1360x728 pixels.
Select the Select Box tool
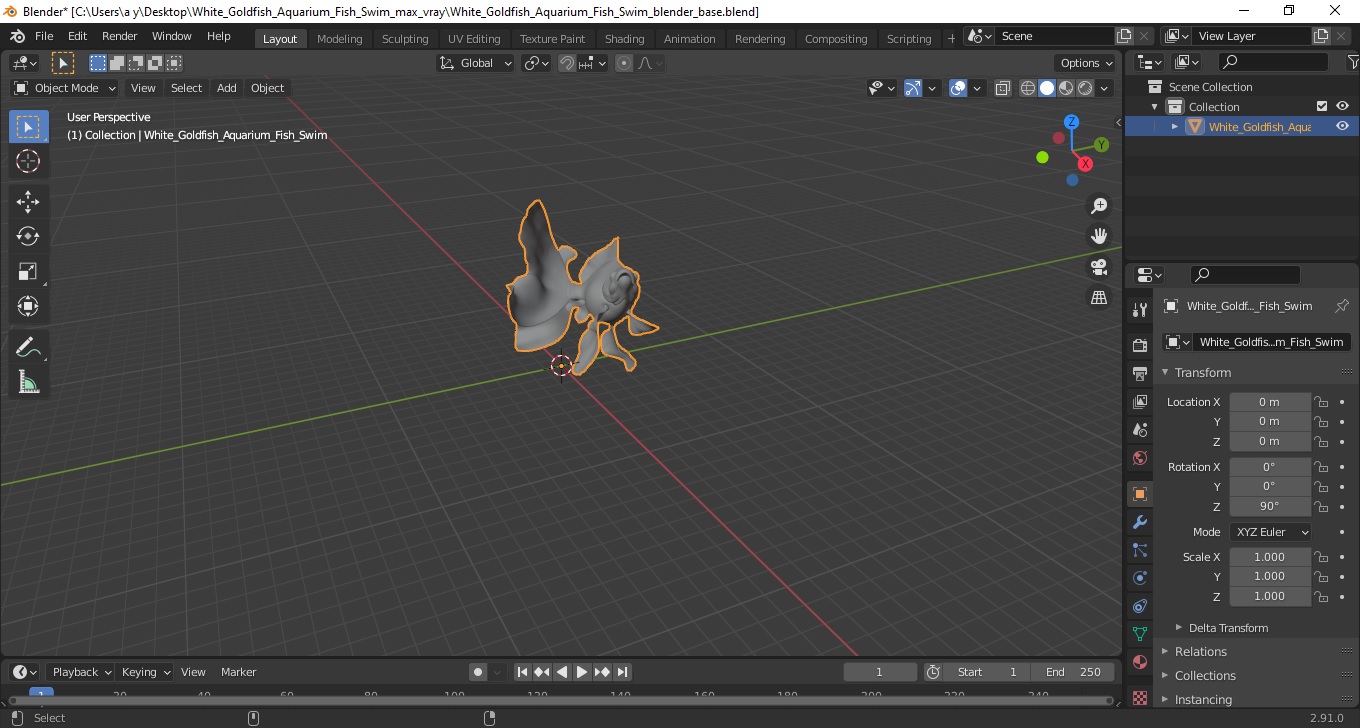(x=28, y=127)
